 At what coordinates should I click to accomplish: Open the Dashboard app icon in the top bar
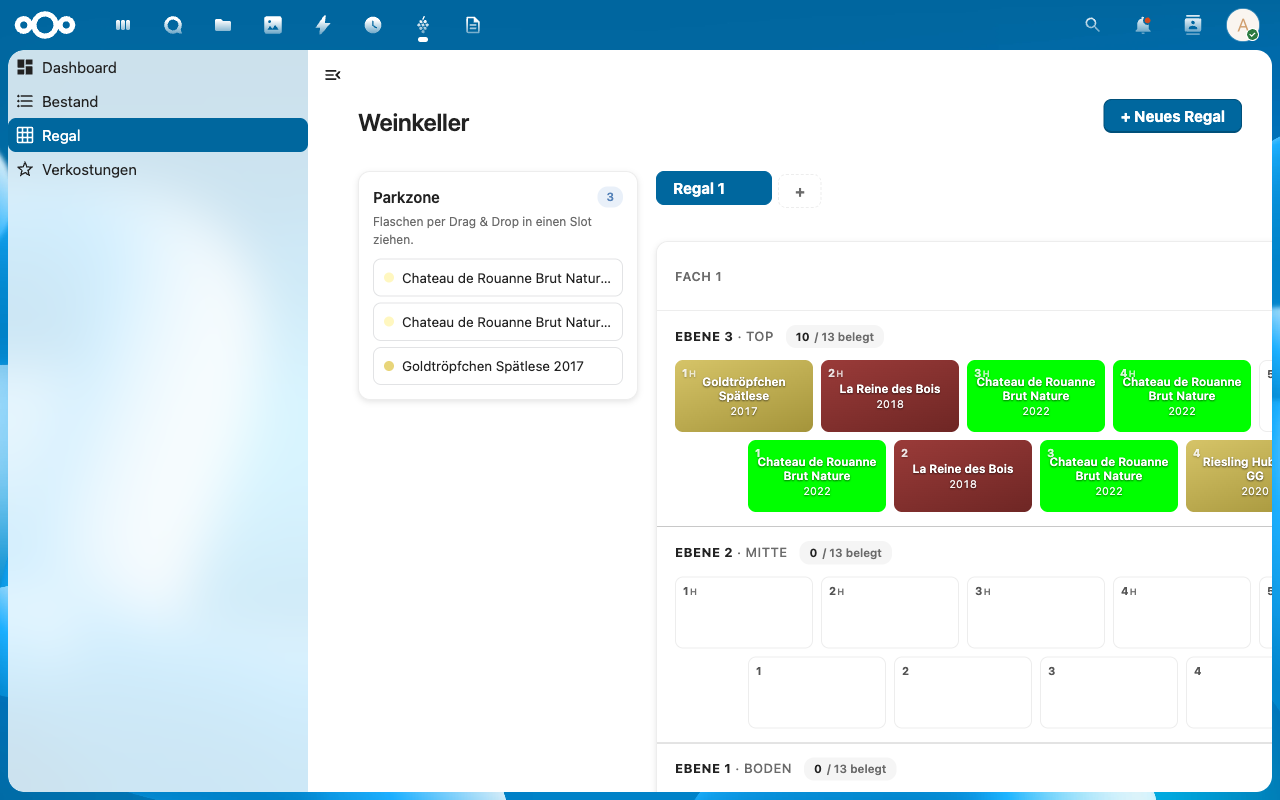pyautogui.click(x=123, y=25)
